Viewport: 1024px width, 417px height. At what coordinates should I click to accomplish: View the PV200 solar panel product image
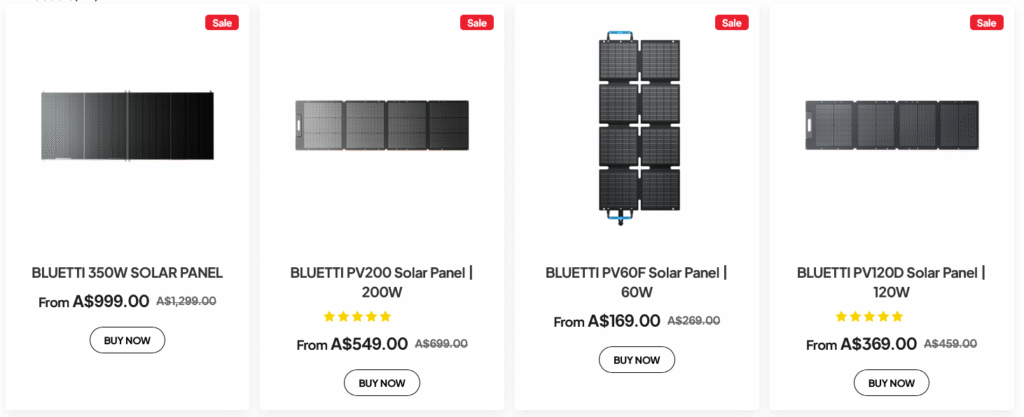[382, 125]
